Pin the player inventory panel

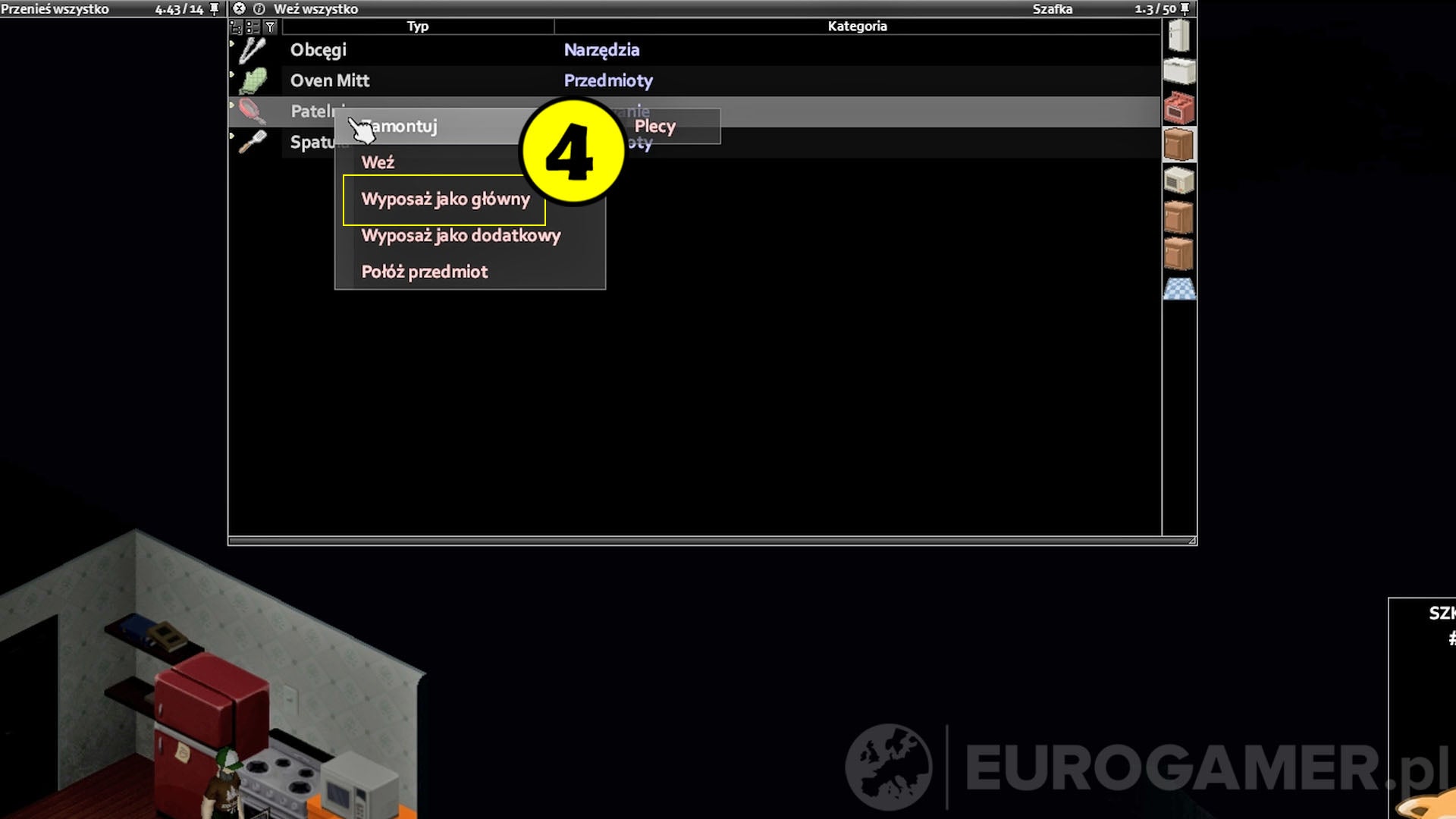coord(214,8)
